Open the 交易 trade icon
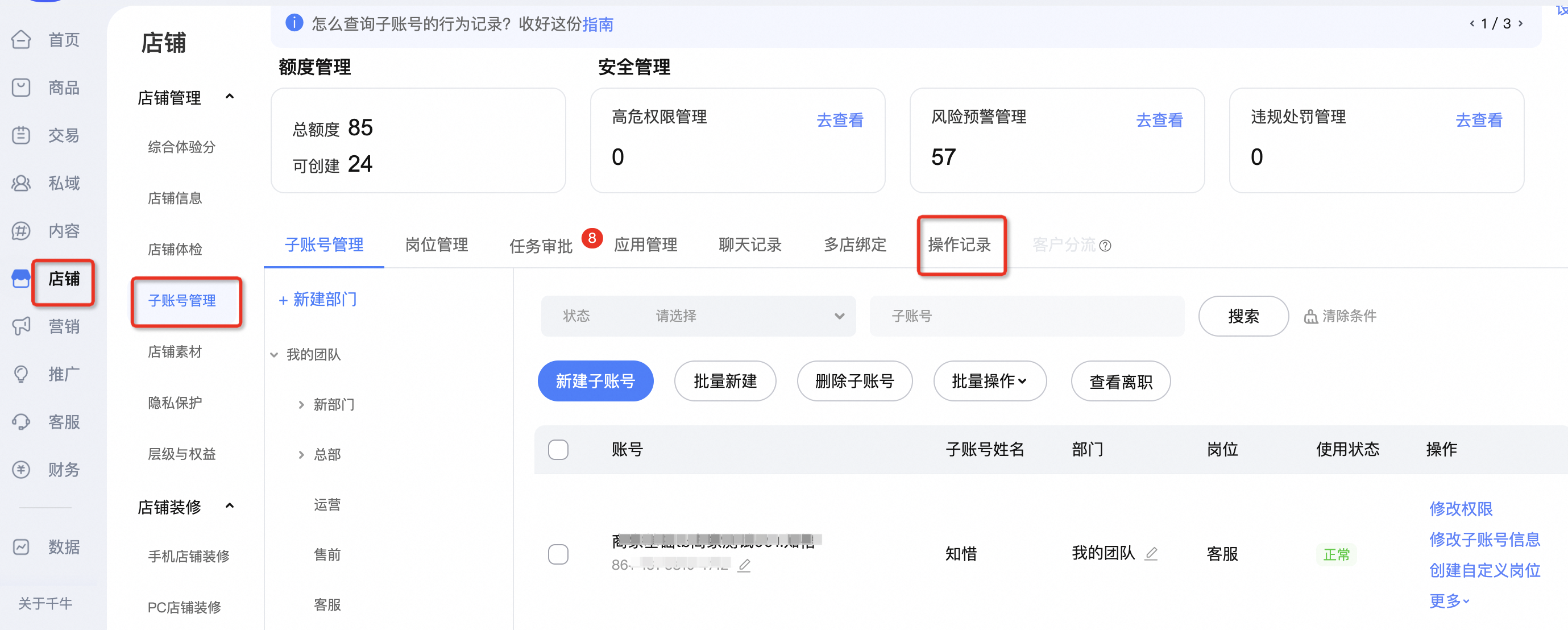Screen dimensions: 1568x630 pos(21,135)
